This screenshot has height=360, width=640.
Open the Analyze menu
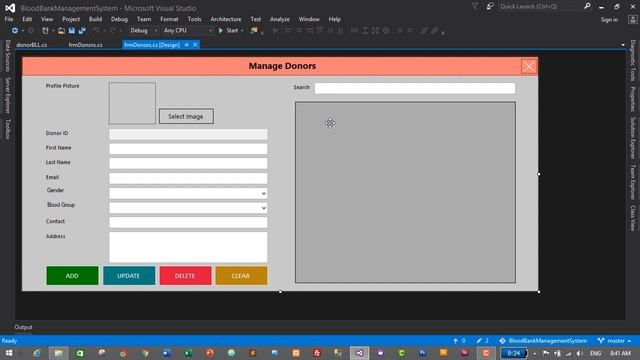[x=280, y=19]
